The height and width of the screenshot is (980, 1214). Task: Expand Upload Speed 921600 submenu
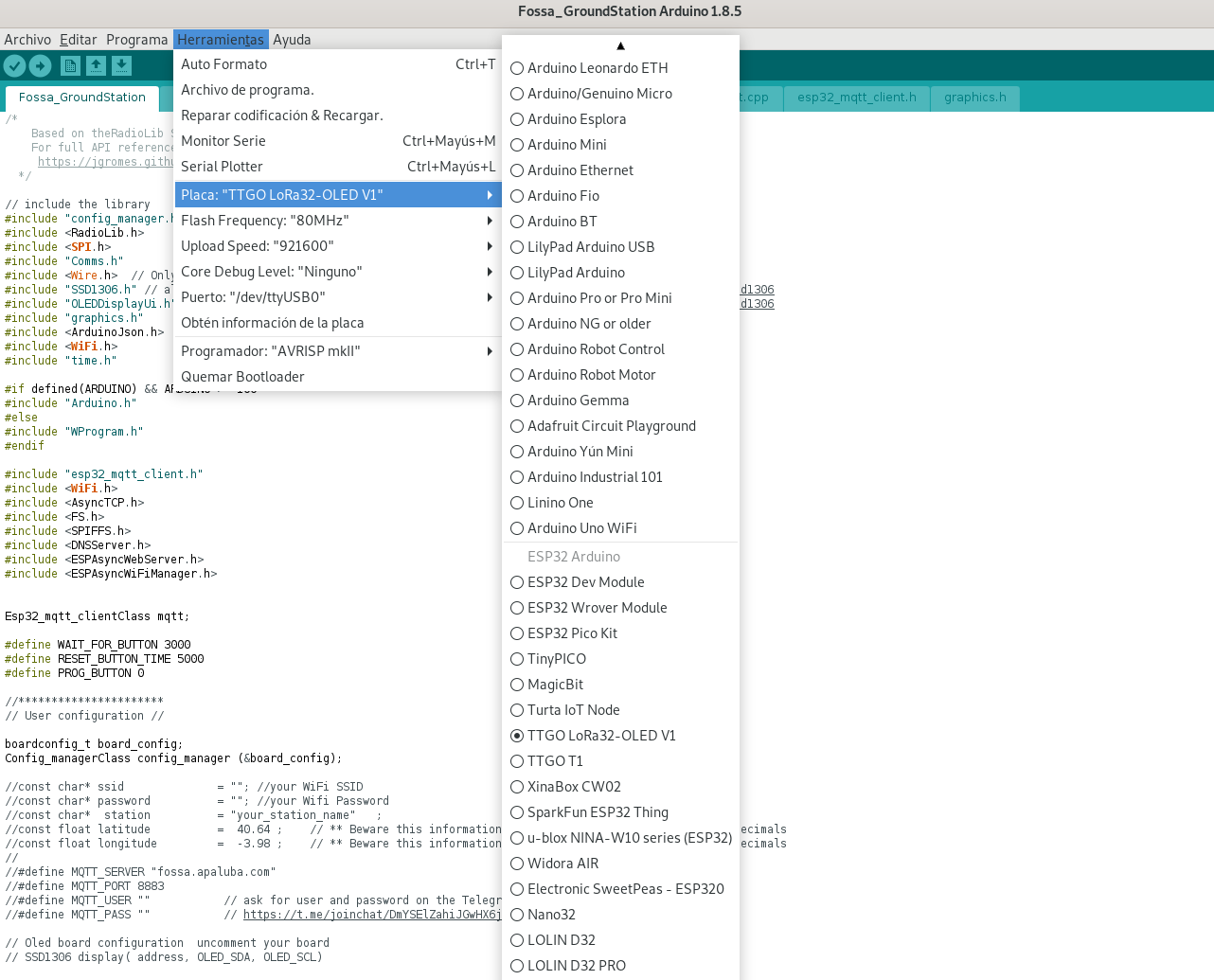pyautogui.click(x=337, y=246)
